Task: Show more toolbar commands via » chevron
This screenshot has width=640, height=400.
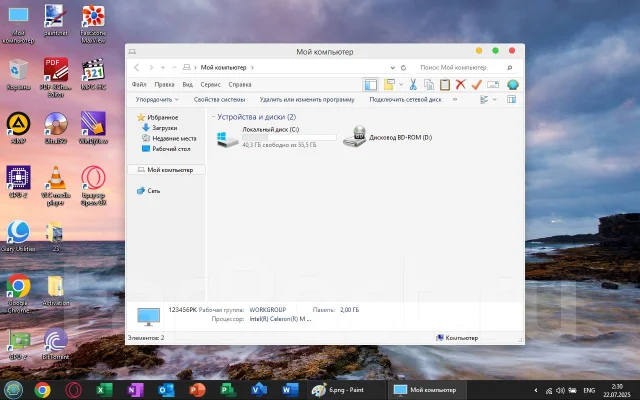Action: [x=455, y=99]
